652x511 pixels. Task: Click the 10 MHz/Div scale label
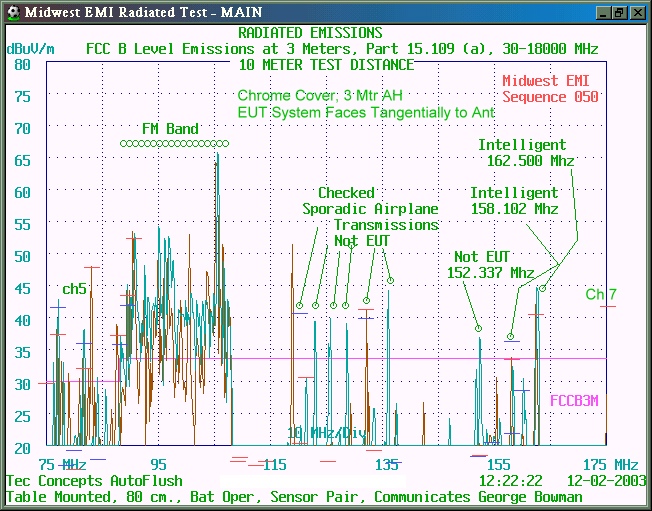click(x=328, y=432)
